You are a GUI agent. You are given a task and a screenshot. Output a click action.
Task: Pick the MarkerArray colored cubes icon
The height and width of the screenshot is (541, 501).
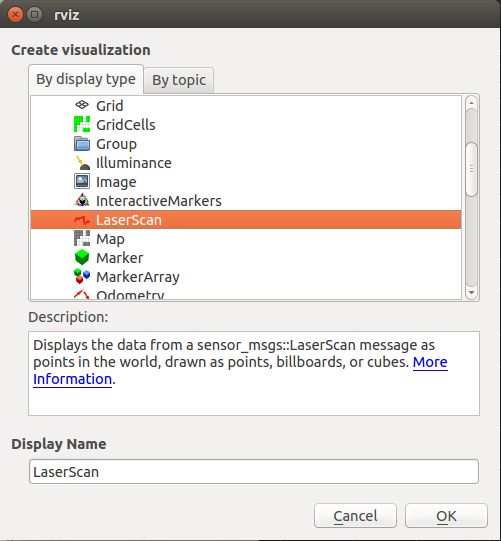(x=82, y=276)
